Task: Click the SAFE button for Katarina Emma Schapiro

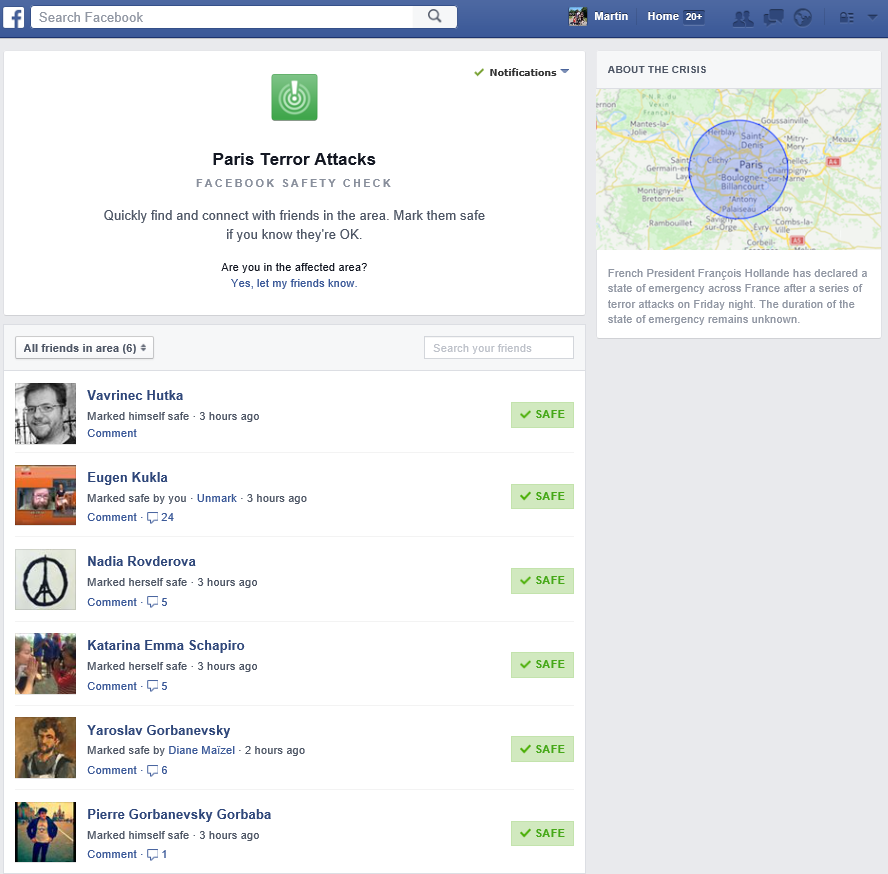Action: coord(543,664)
